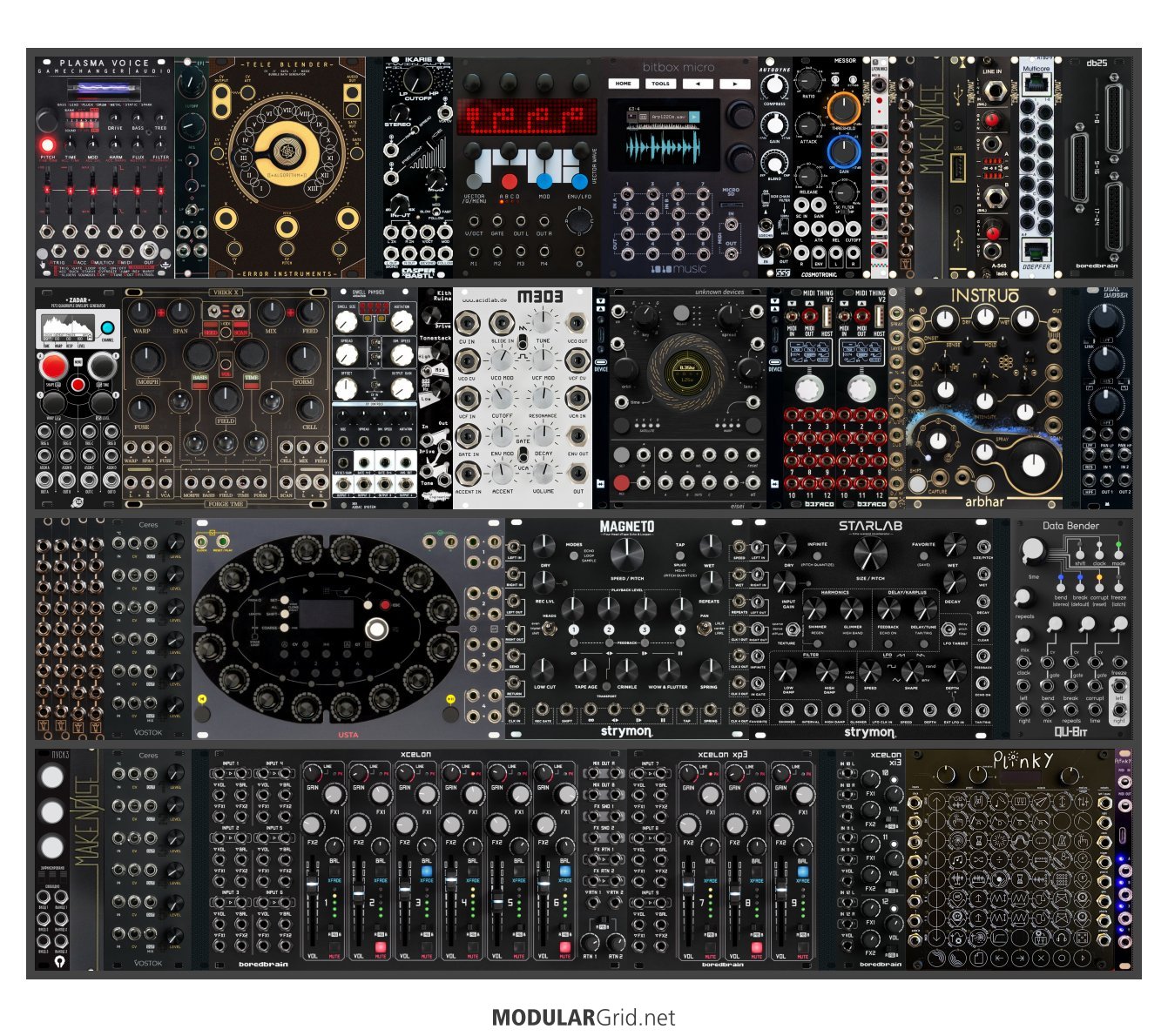
Task: Click the TAP button on Magneto
Action: pos(680,555)
